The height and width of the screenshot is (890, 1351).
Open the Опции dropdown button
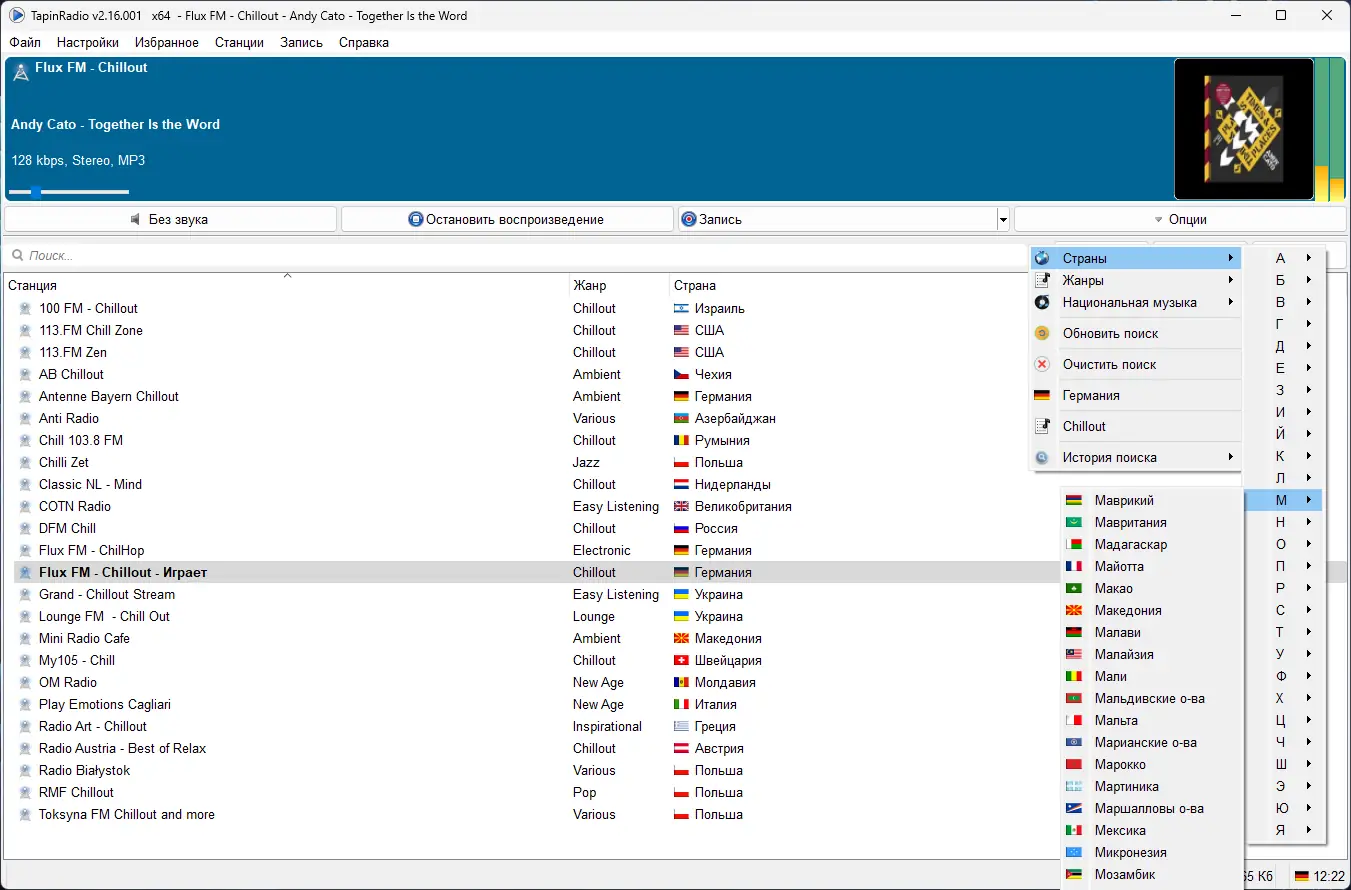[1180, 219]
